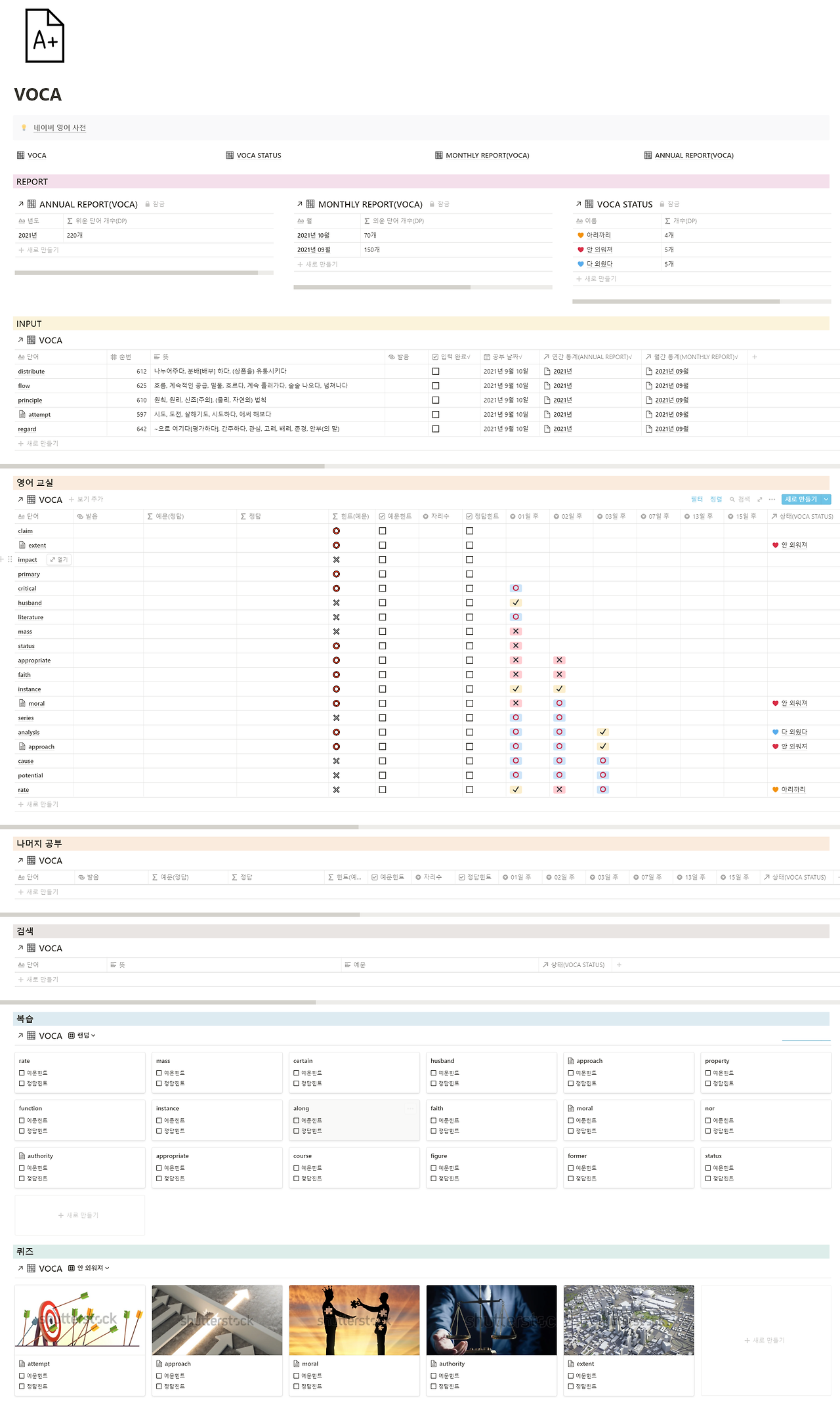
Task: Click the drag handle on the impact row
Action: 10,559
